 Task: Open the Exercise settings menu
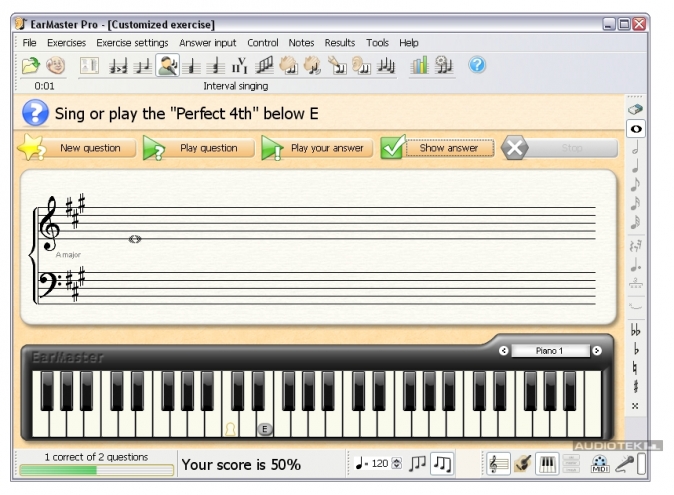point(132,43)
